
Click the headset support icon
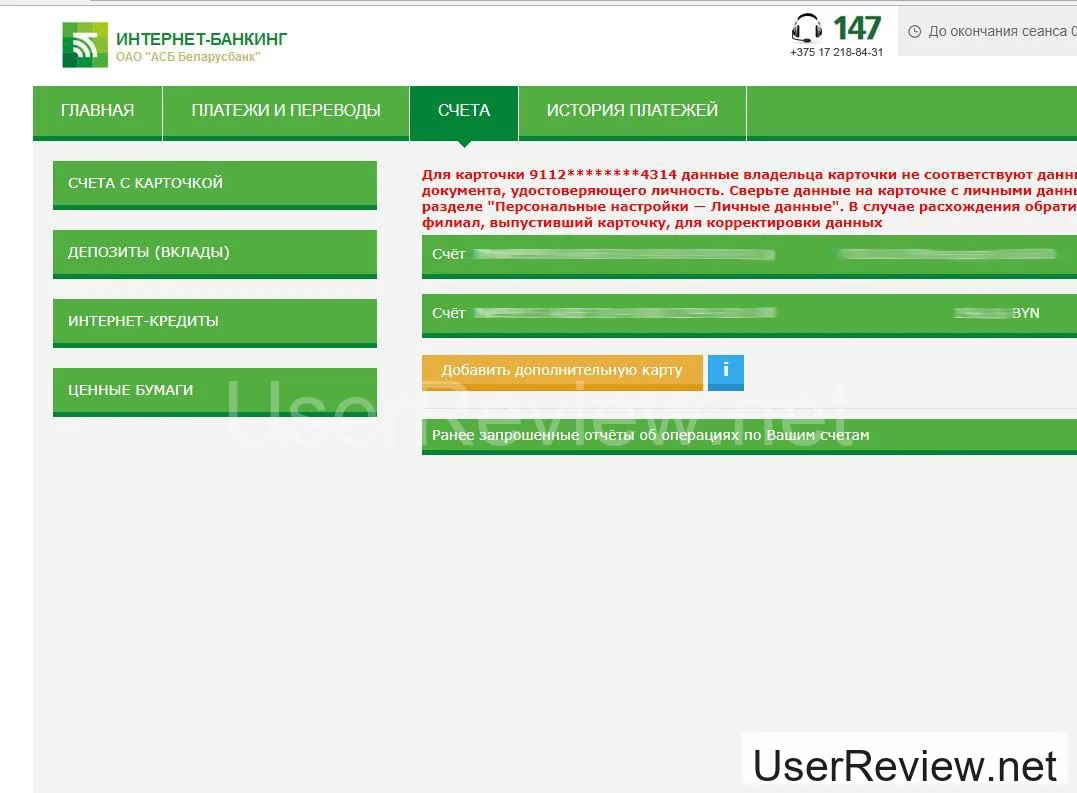[x=807, y=27]
